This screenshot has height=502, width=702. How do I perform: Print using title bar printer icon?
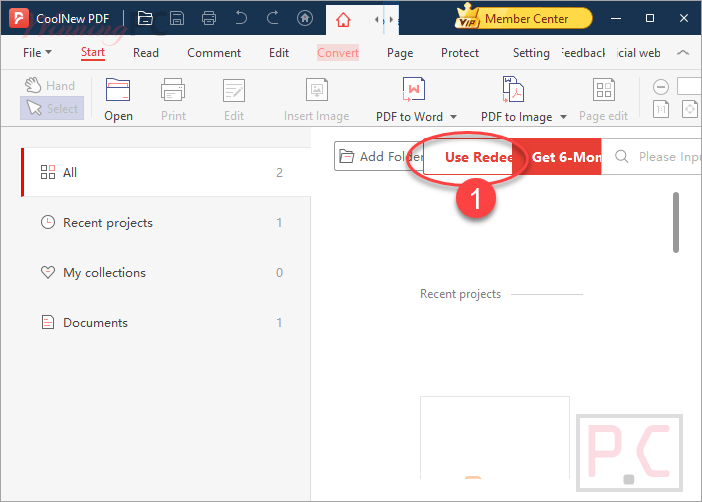click(209, 18)
